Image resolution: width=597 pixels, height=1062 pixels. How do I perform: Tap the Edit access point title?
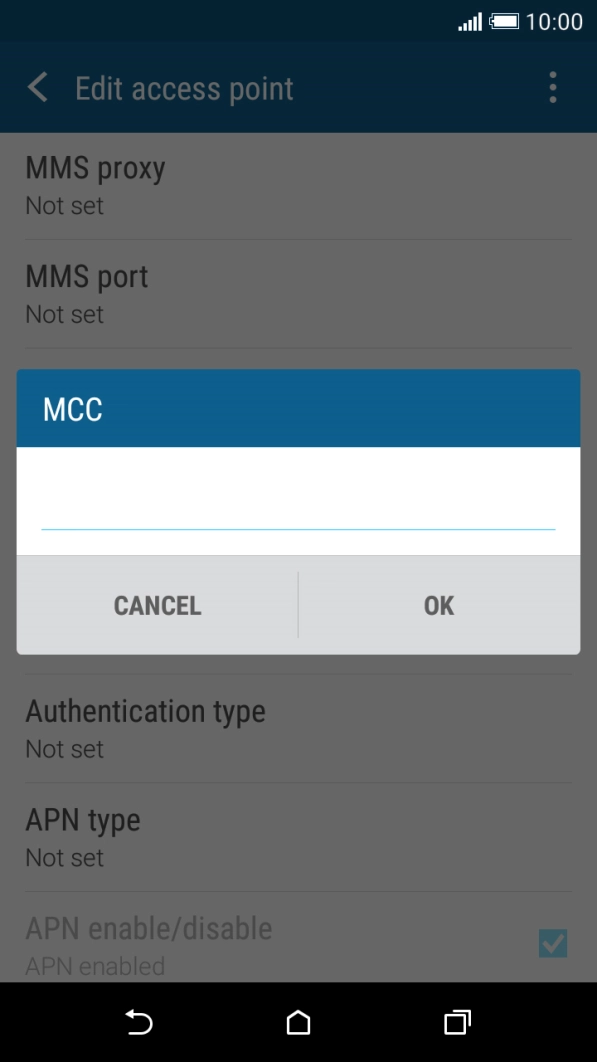point(184,89)
